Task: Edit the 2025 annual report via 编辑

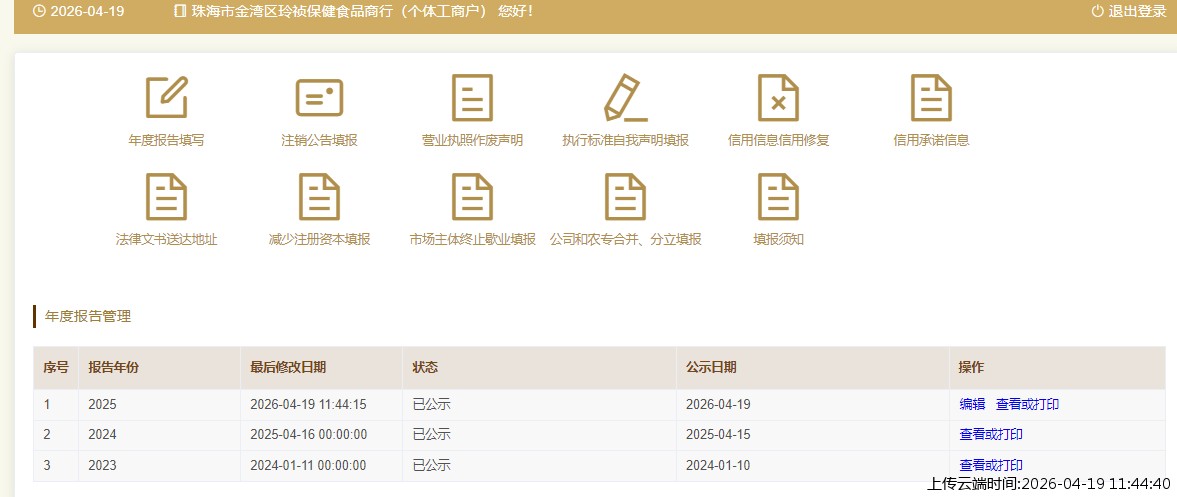Action: tap(972, 405)
